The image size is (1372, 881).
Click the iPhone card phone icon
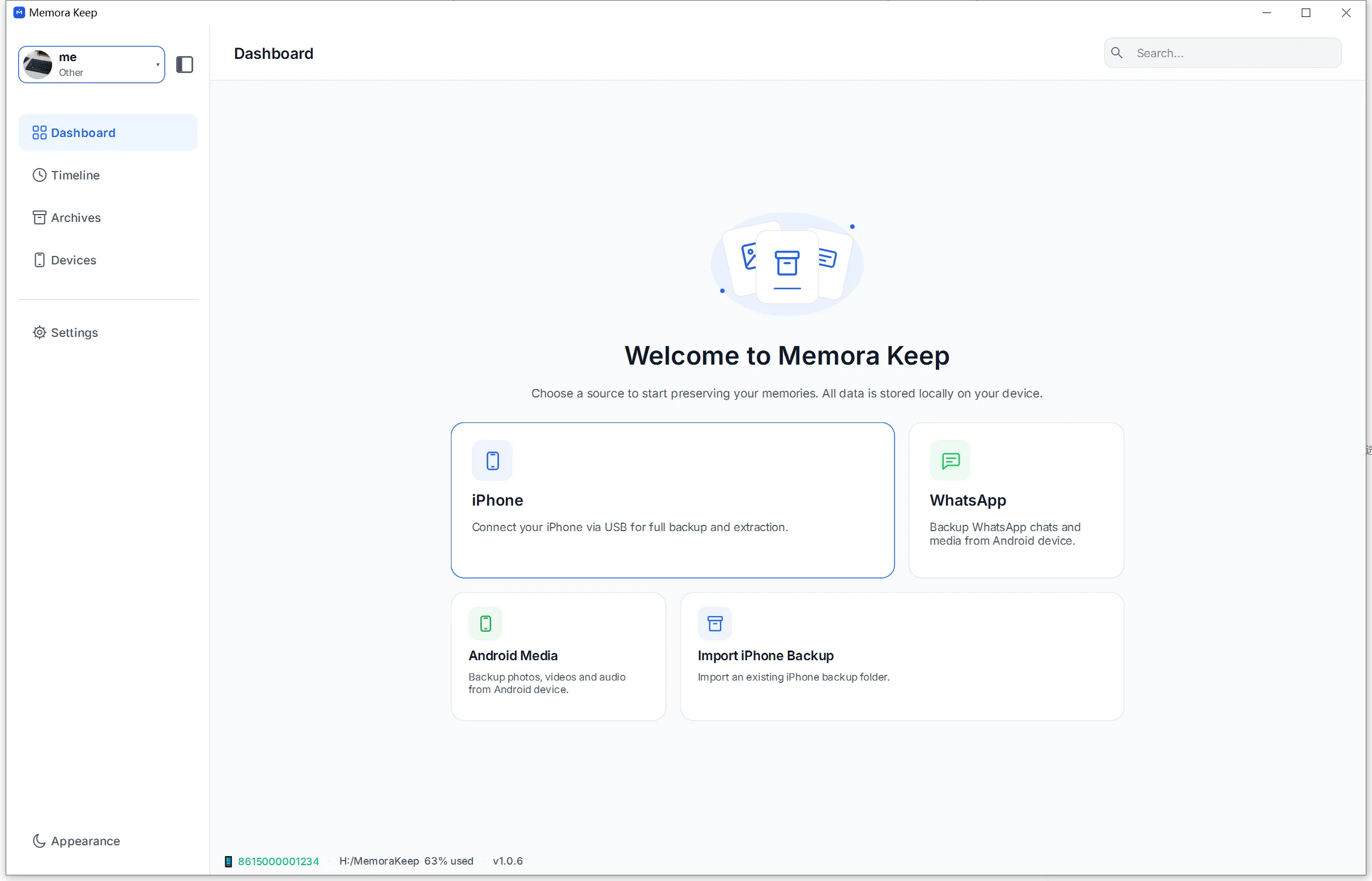click(x=492, y=460)
